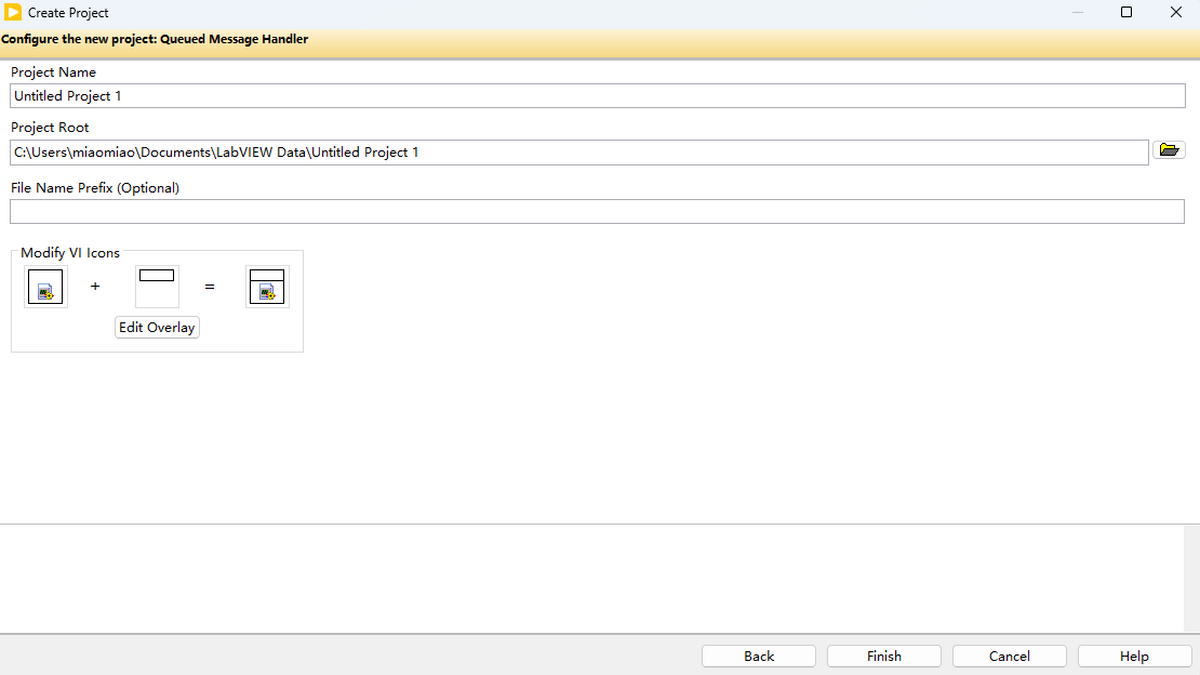Image resolution: width=1200 pixels, height=675 pixels.
Task: Click the original VI icon preview
Action: 46,286
